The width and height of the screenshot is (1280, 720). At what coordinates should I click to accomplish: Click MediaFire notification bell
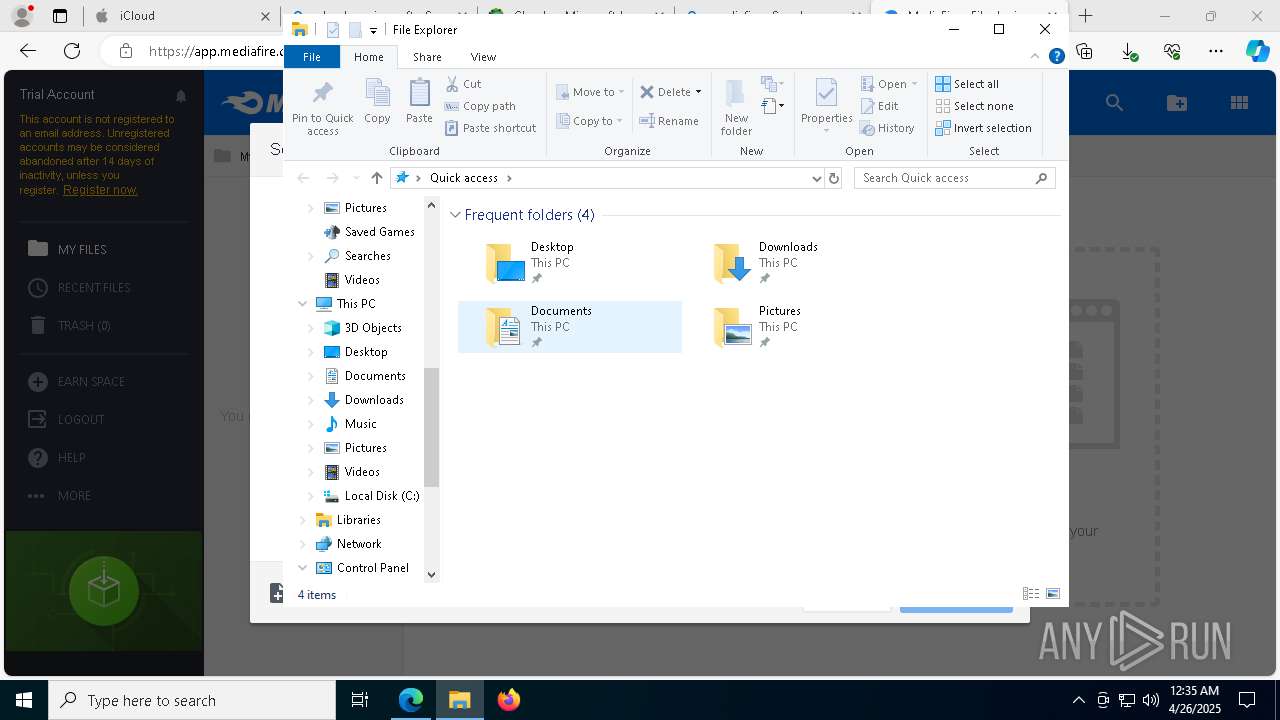181,96
